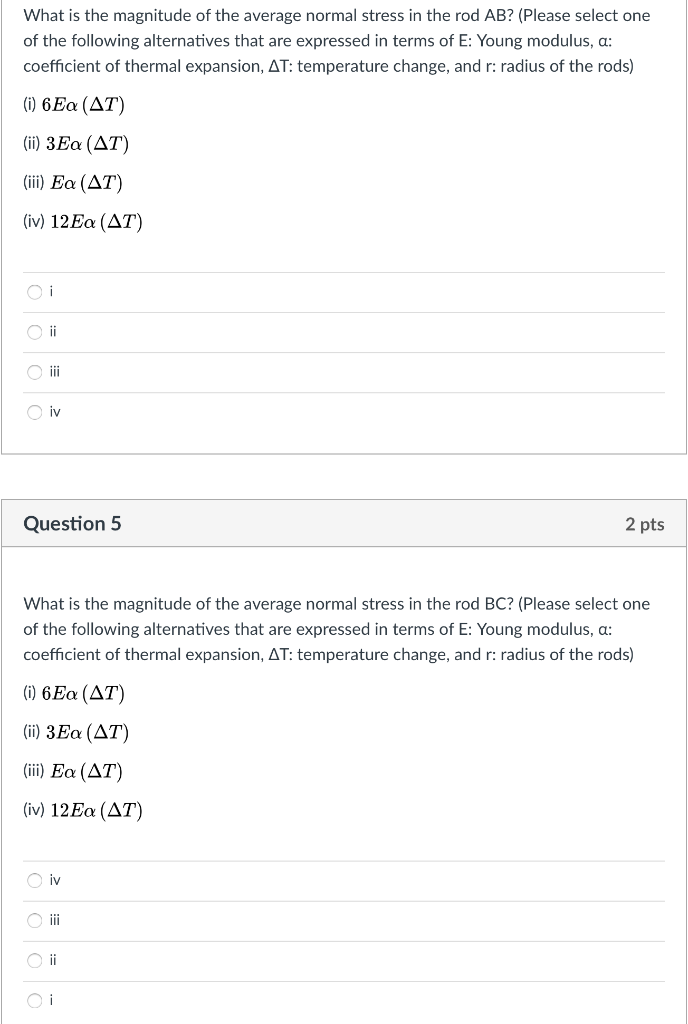
Task: Select radio button "iv" for the rod AB question
Action: 35,412
